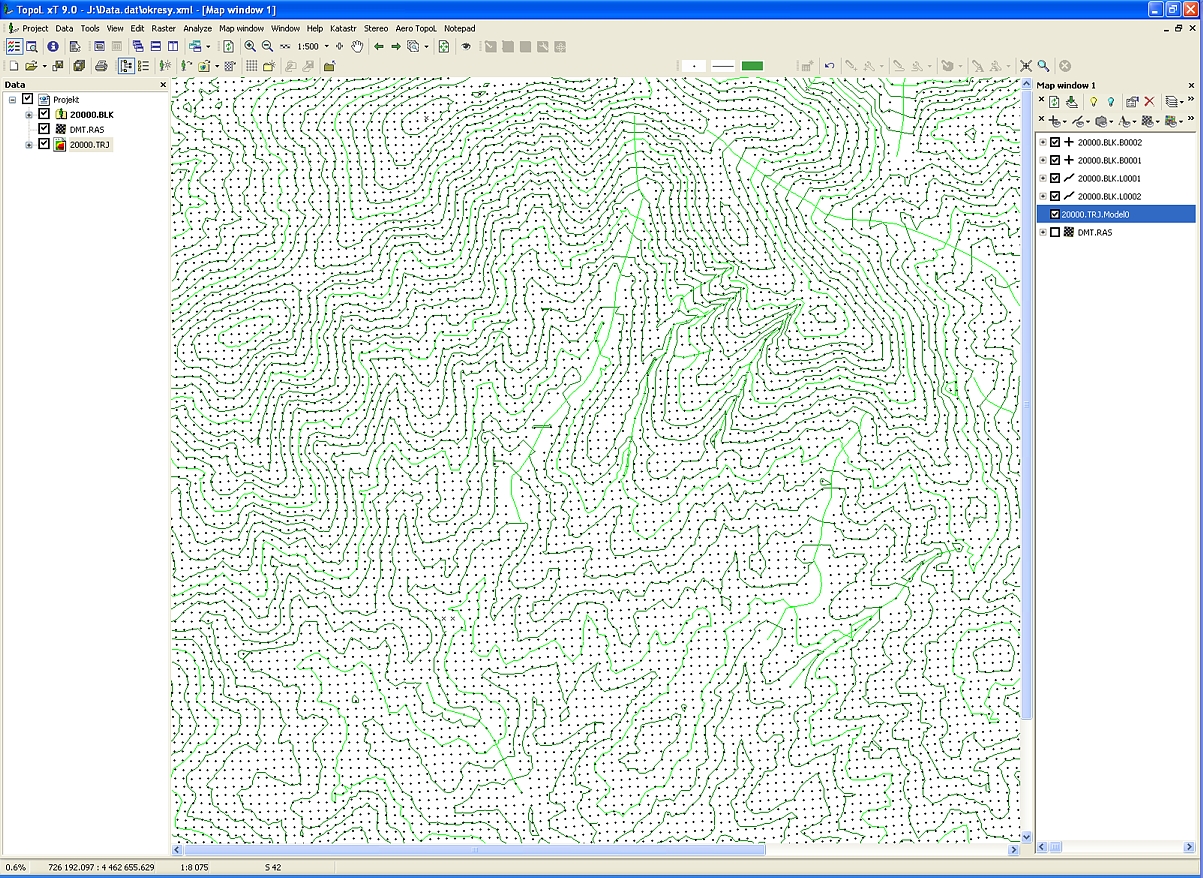Click the print icon in toolbar
Viewport: 1203px width, 878px height.
(x=101, y=66)
